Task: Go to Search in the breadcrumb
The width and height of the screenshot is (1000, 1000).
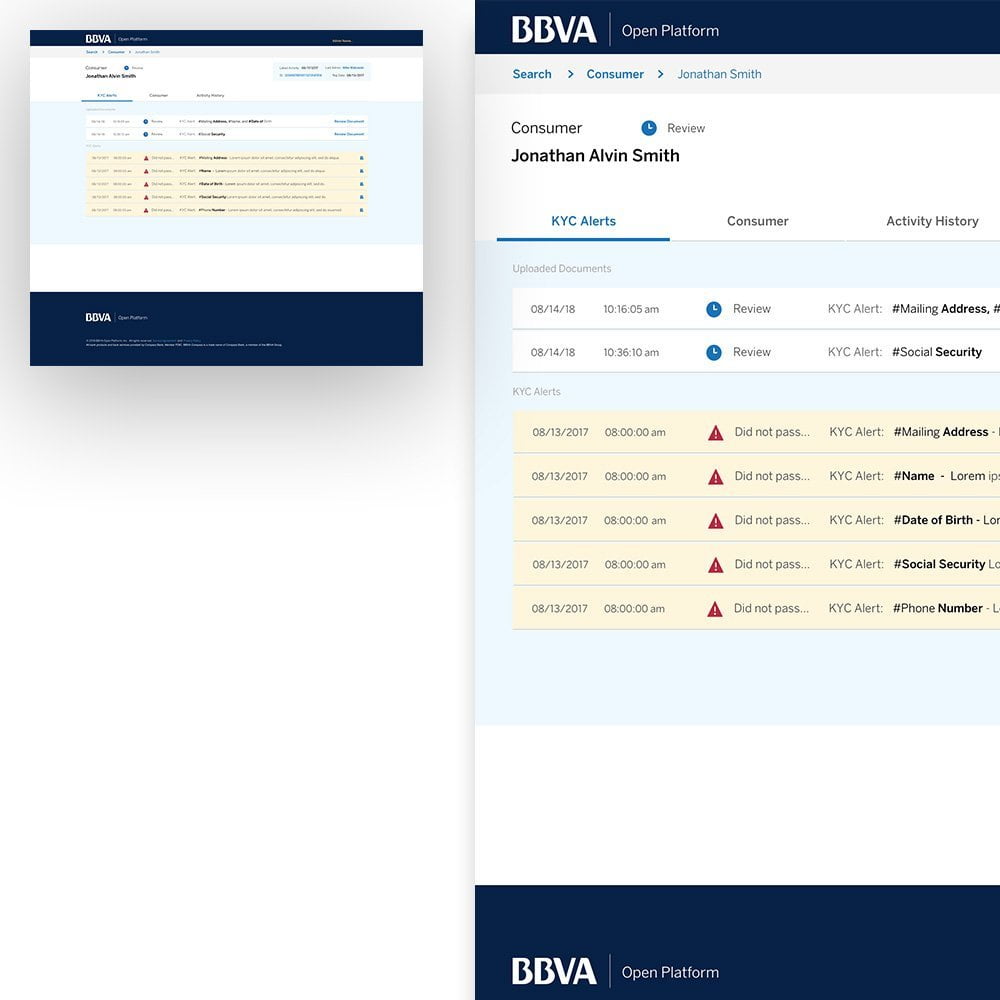Action: click(532, 74)
